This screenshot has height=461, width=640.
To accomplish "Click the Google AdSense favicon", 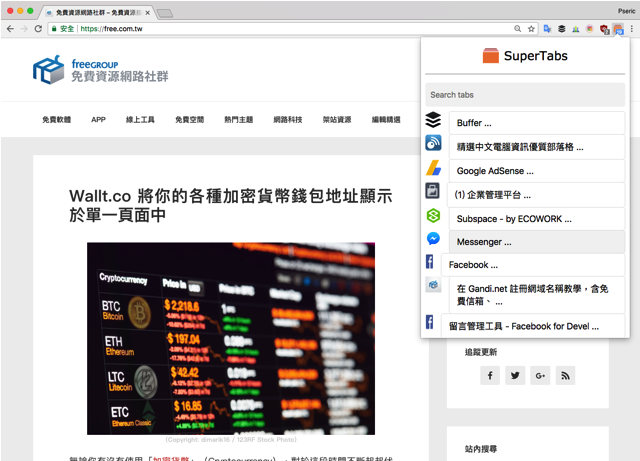I will [433, 167].
